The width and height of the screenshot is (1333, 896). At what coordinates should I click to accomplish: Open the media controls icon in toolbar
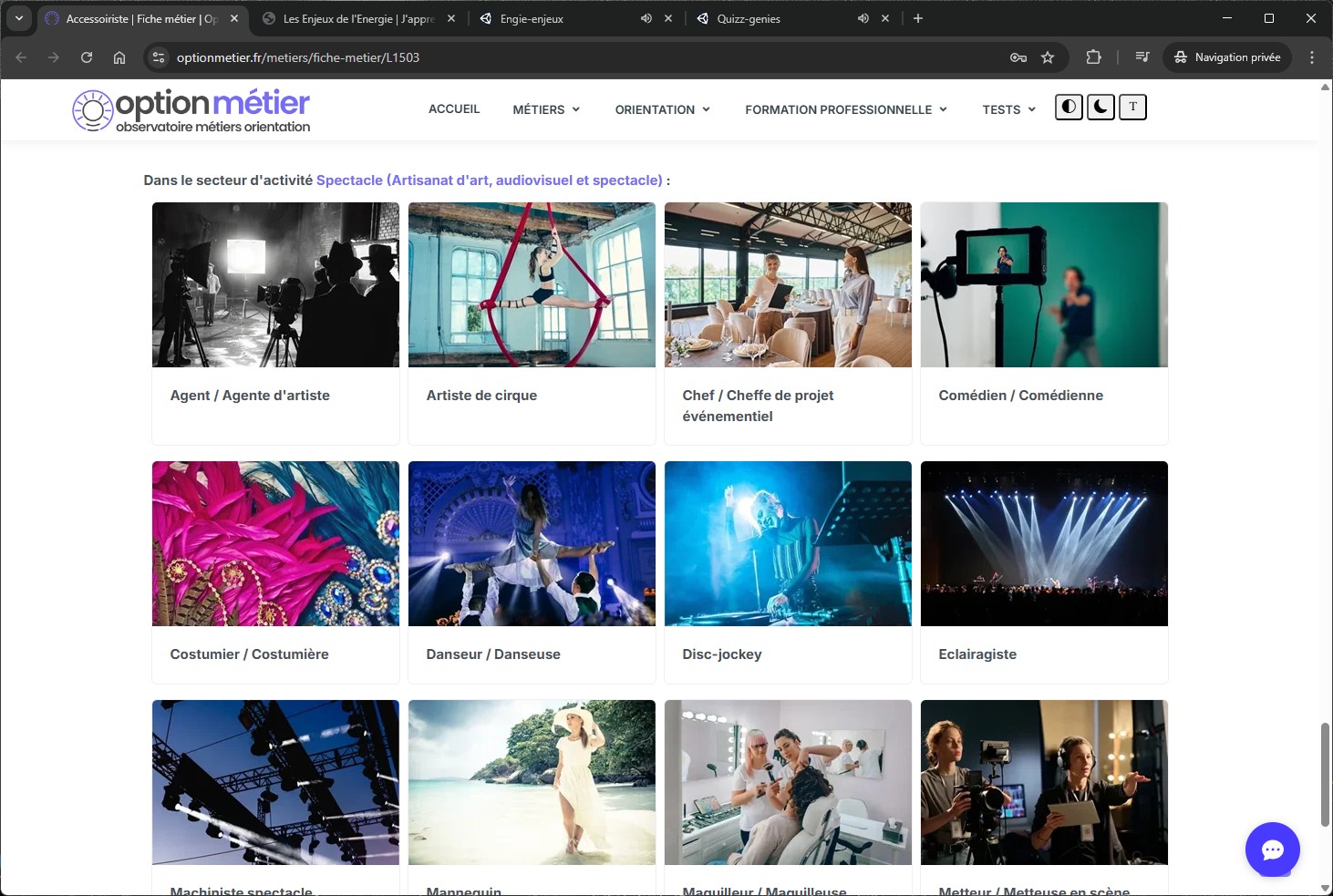pos(1142,57)
